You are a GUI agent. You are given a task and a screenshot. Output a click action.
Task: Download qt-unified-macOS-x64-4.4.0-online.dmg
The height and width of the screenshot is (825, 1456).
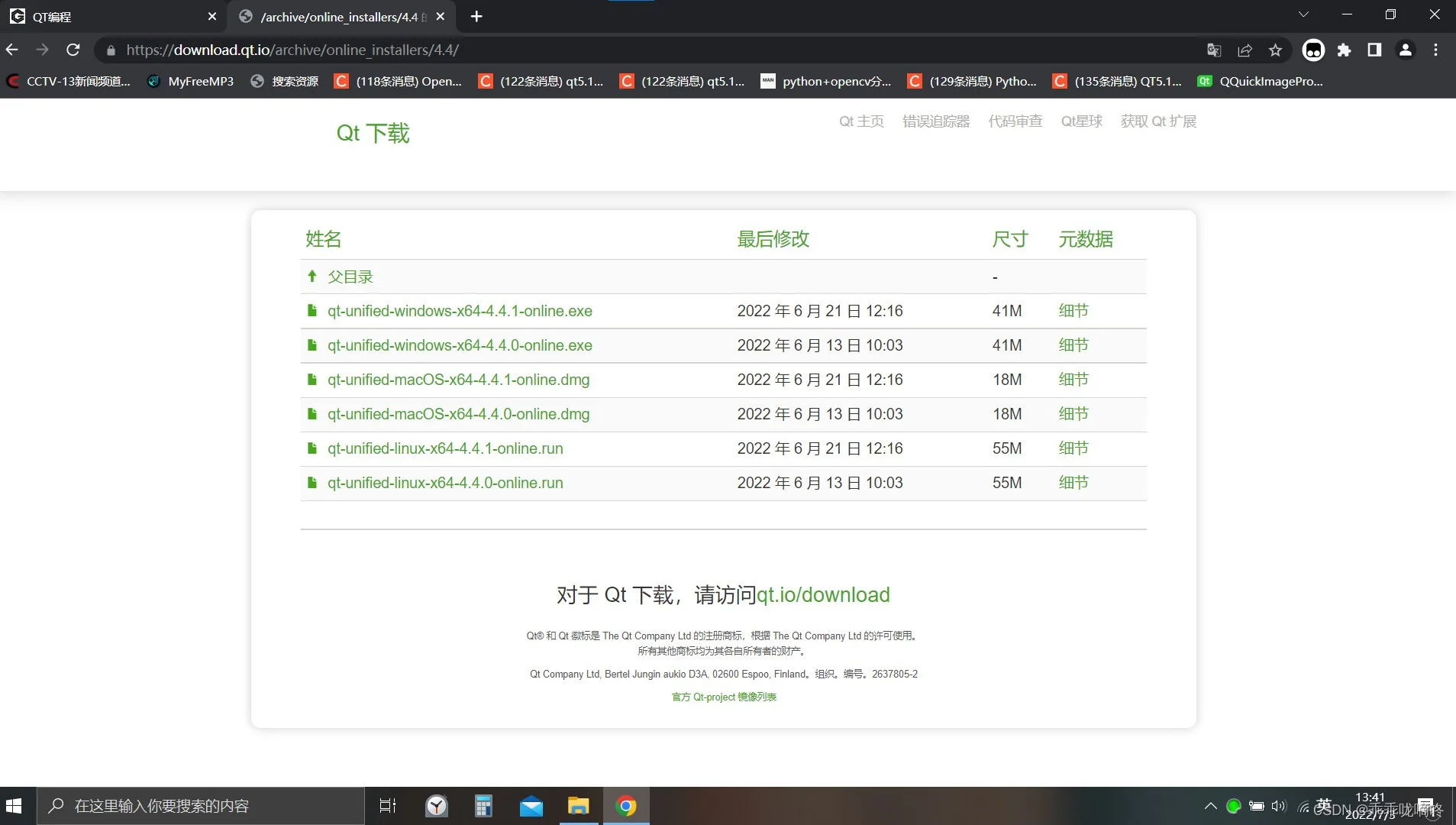point(458,414)
